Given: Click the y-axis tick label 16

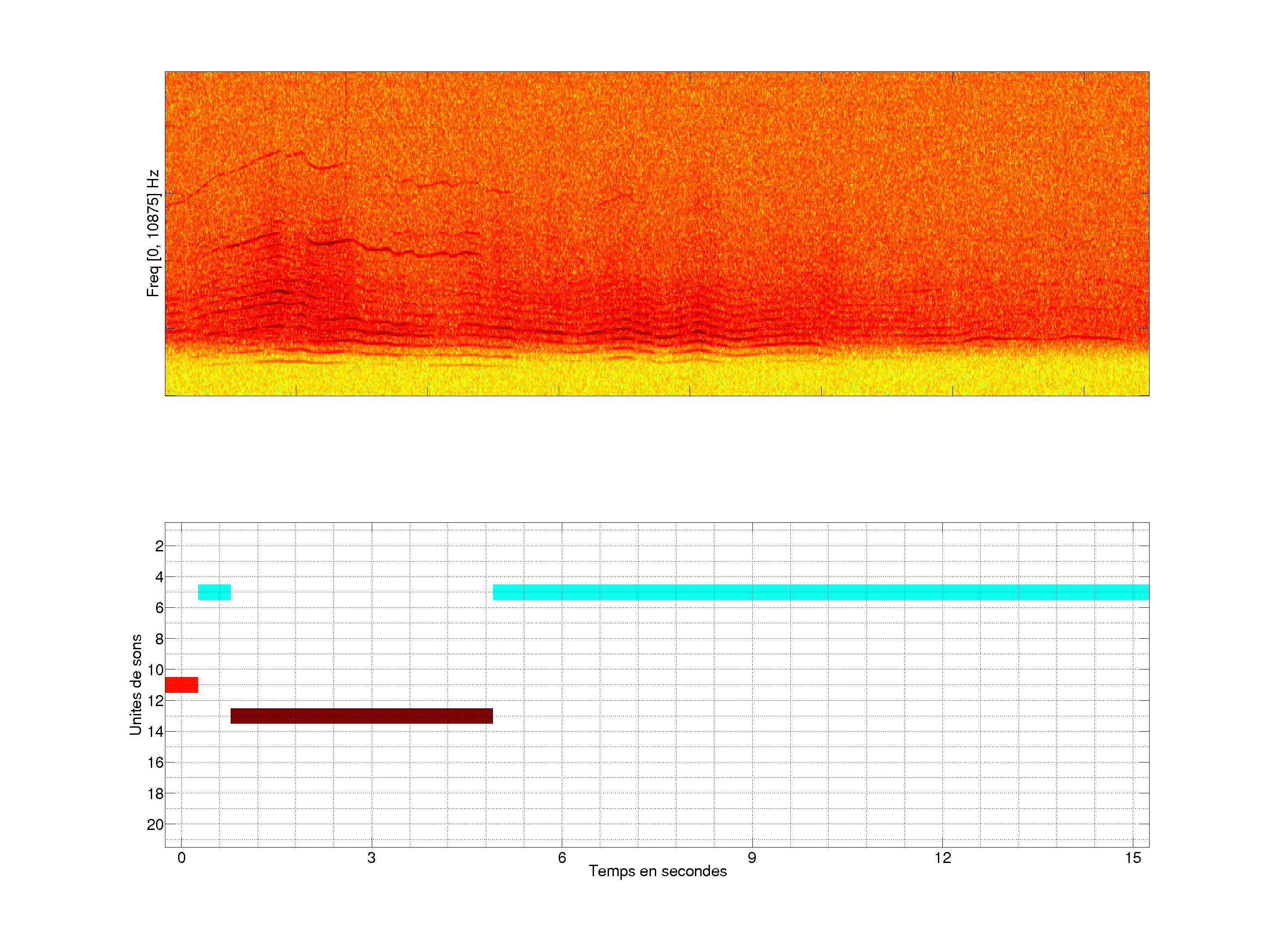Looking at the screenshot, I should (156, 762).
